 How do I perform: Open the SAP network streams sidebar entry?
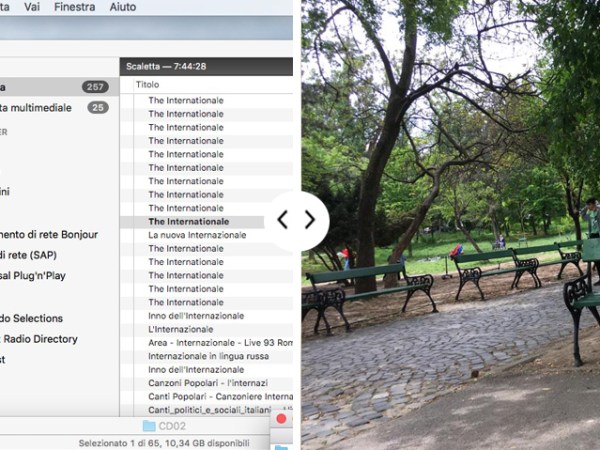click(30, 255)
